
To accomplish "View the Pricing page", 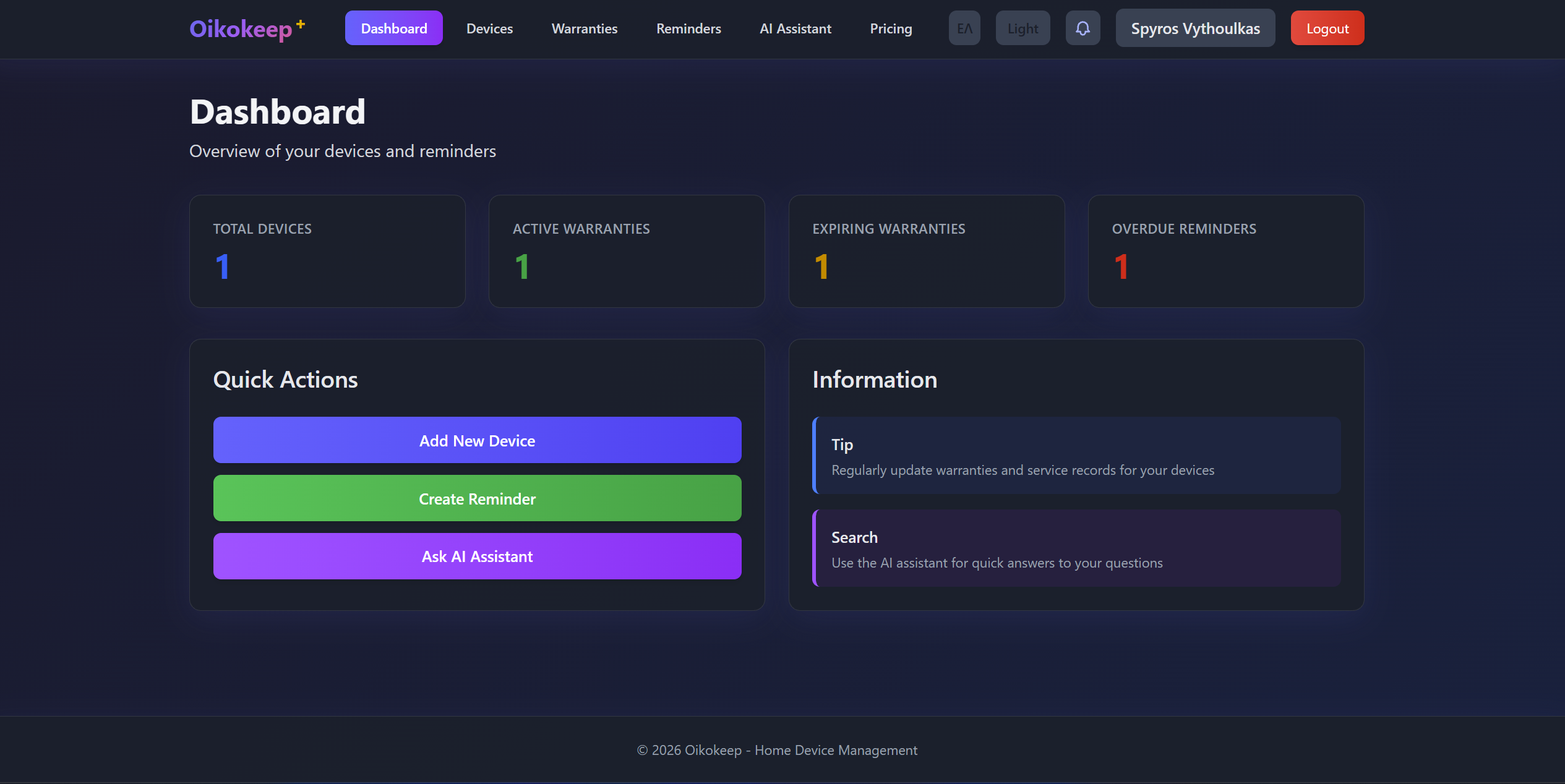I will pyautogui.click(x=891, y=28).
